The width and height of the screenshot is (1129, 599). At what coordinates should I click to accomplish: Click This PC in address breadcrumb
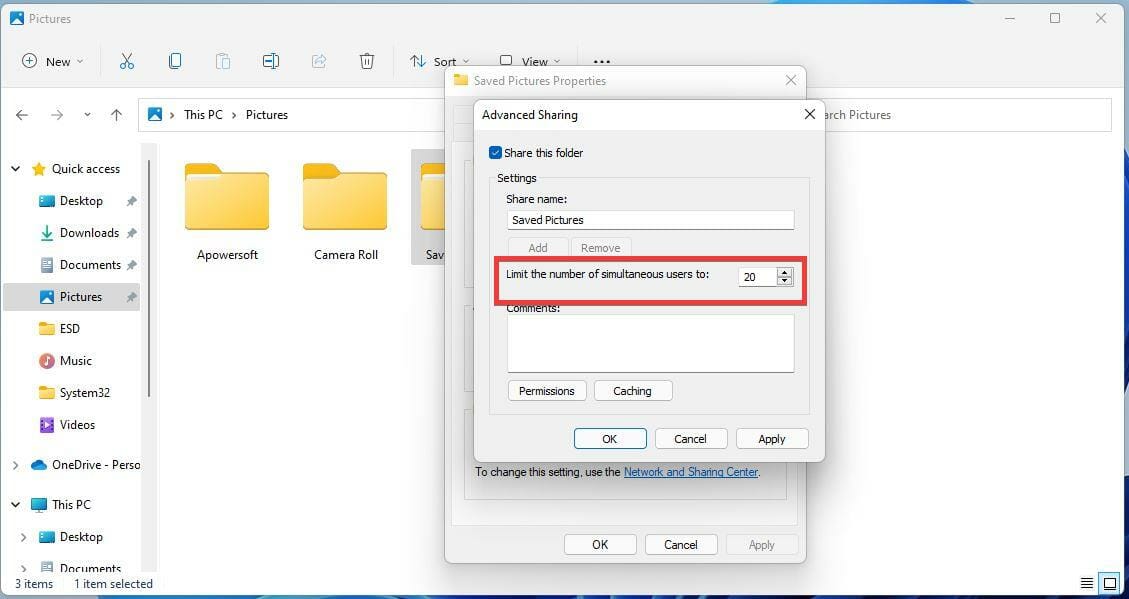point(203,114)
